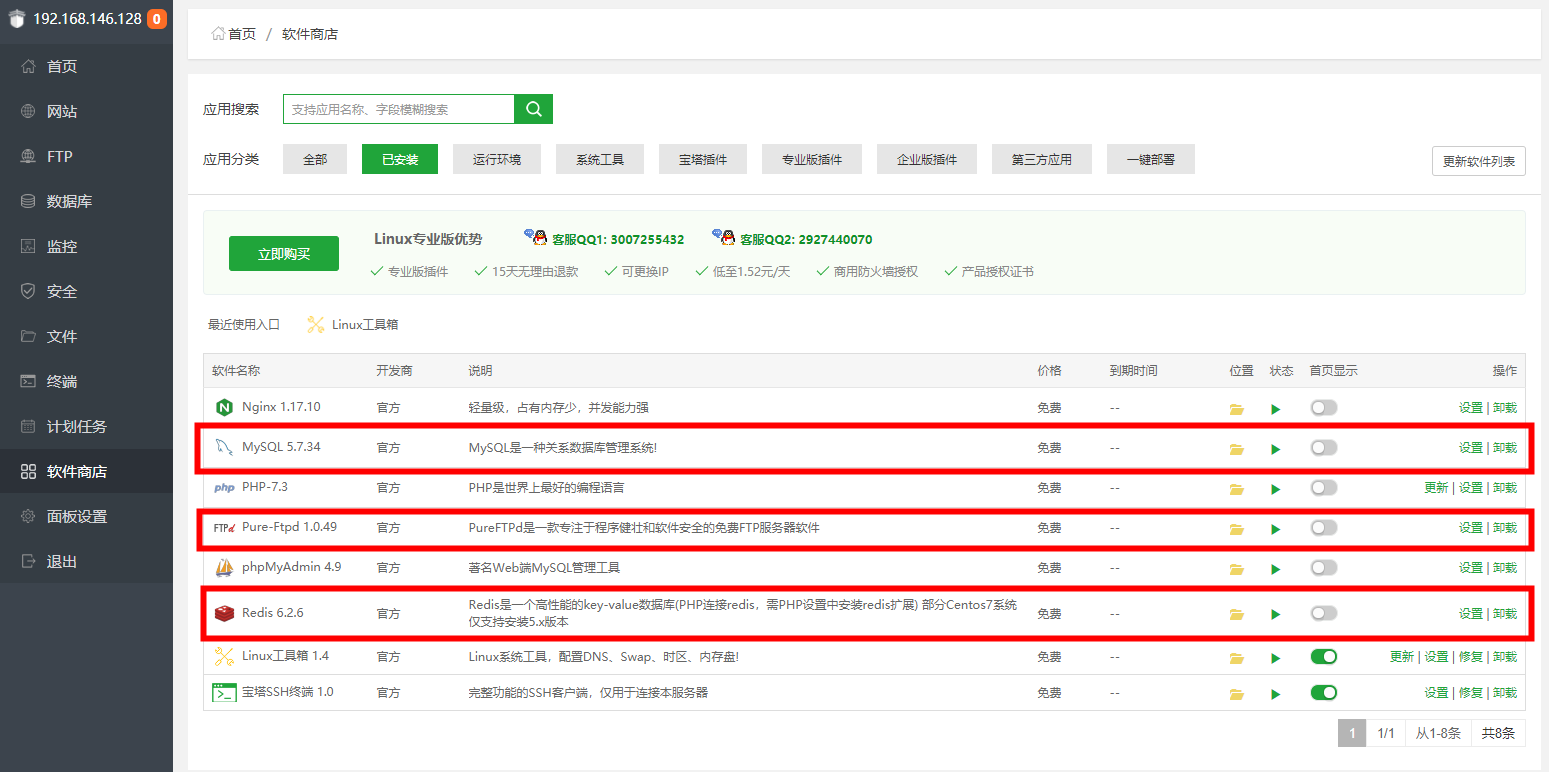Click the green search magnifier button
The image size is (1549, 772).
pos(533,109)
